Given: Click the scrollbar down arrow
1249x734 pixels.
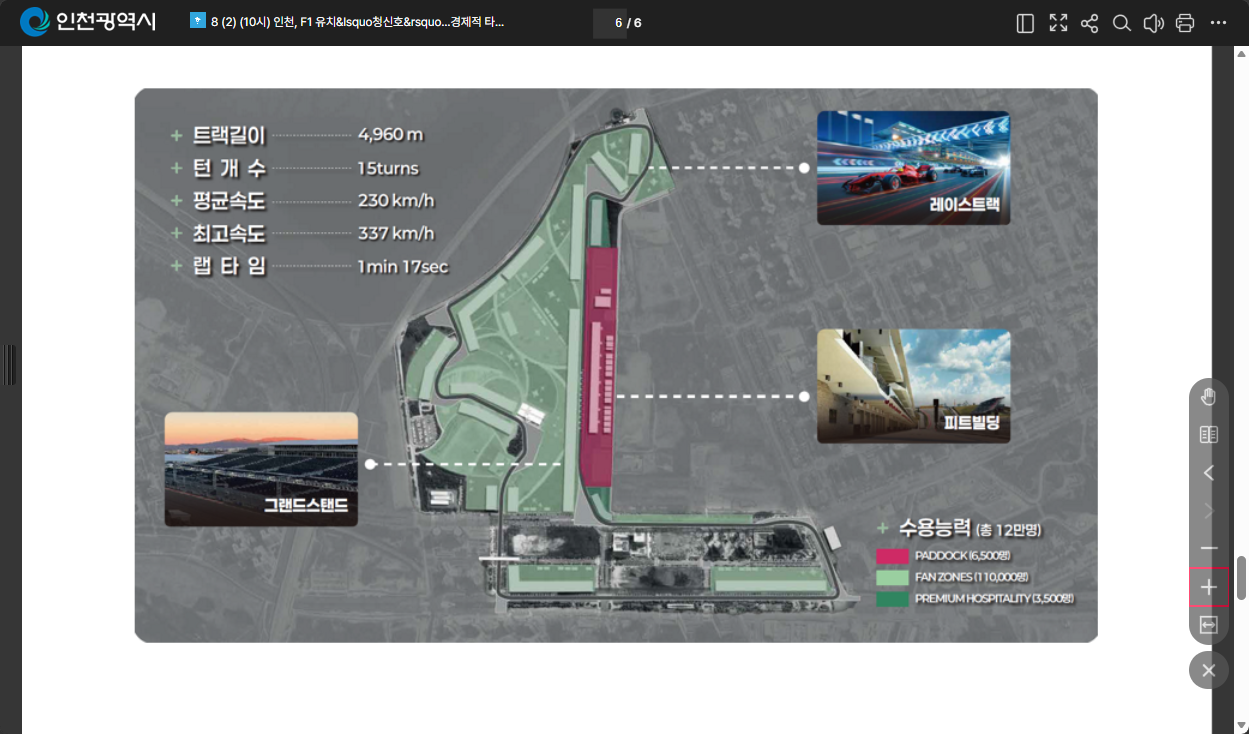Looking at the screenshot, I should point(1241,725).
